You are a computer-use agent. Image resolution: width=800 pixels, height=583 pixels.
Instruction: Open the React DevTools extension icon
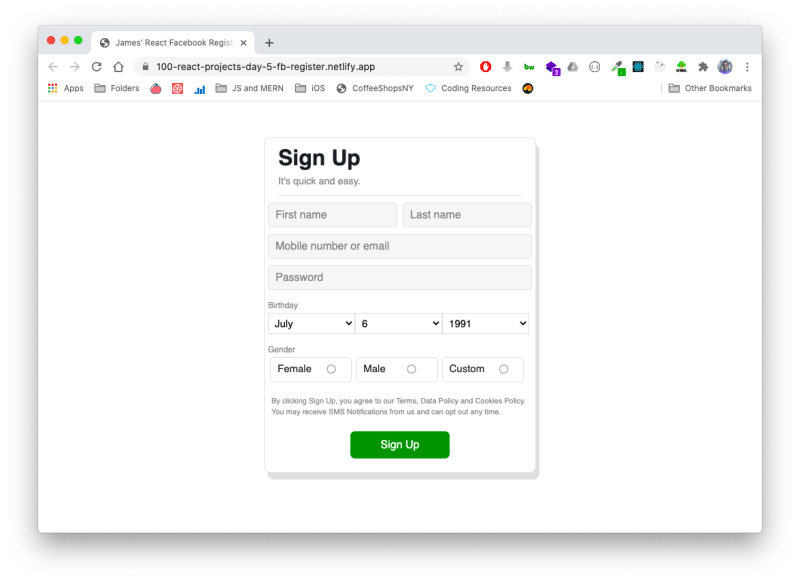[x=638, y=67]
